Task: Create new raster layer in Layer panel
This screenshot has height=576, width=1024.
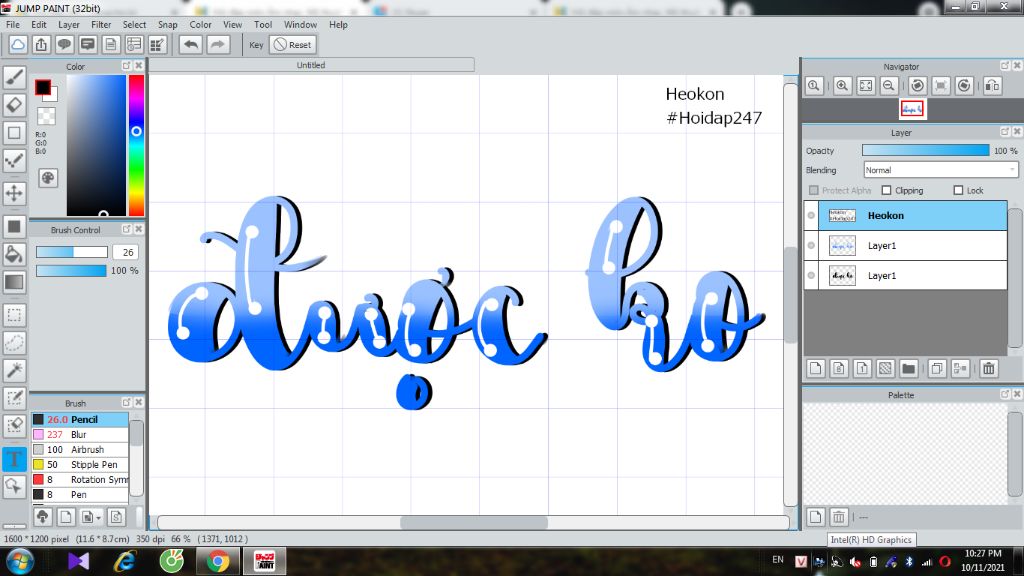Action: point(816,368)
